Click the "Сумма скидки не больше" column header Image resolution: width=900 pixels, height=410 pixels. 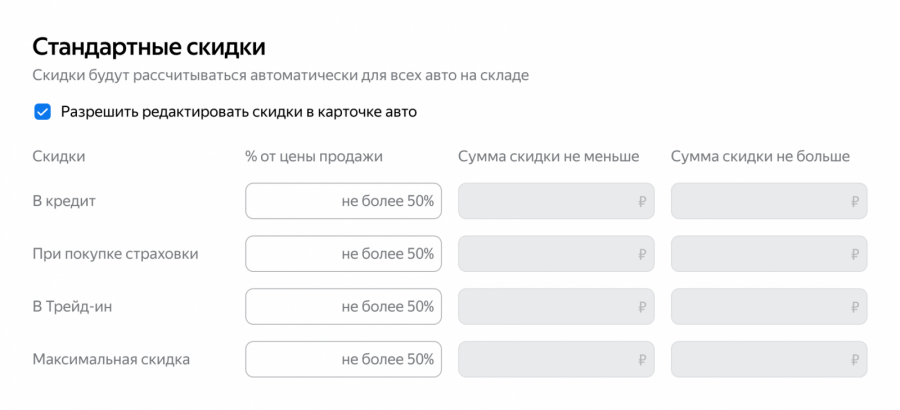click(760, 156)
